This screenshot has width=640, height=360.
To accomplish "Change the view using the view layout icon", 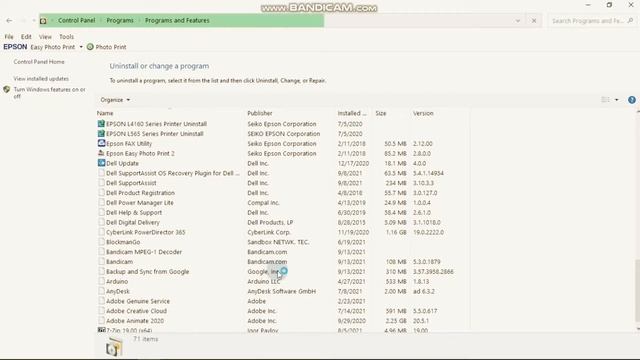I will [605, 100].
